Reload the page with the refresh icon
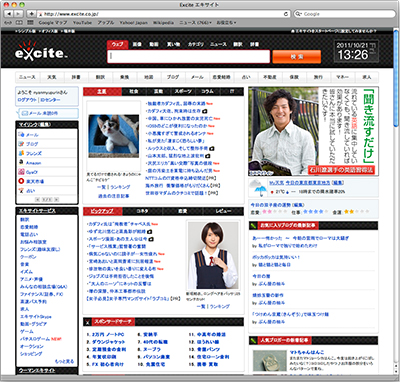The image size is (400, 382). (286, 14)
